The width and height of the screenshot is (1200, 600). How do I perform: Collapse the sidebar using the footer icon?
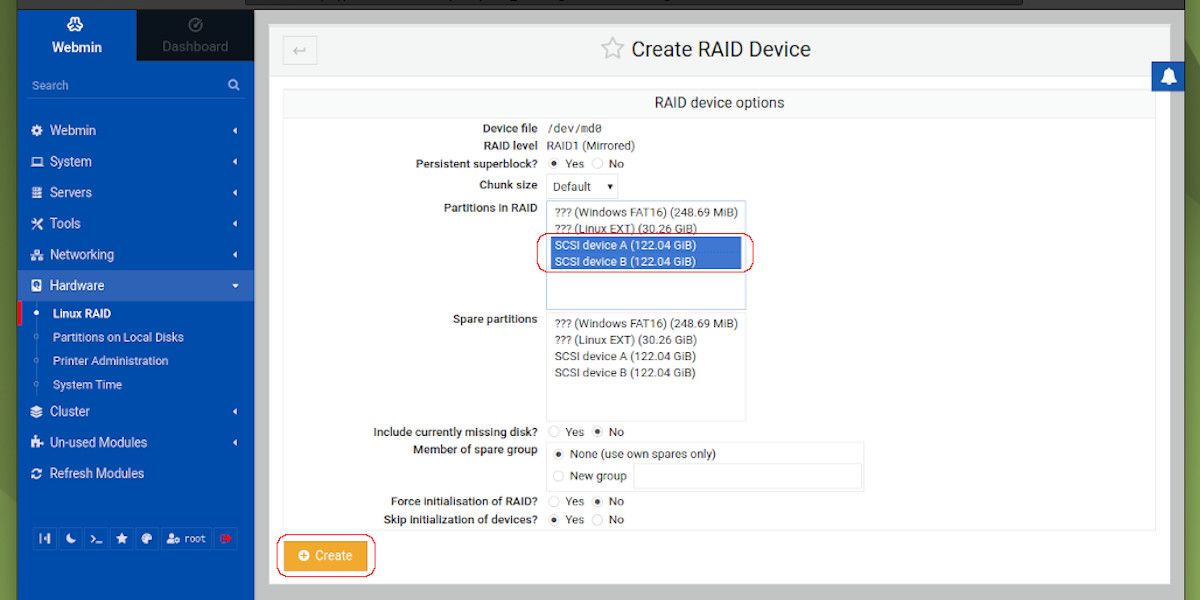click(x=44, y=538)
